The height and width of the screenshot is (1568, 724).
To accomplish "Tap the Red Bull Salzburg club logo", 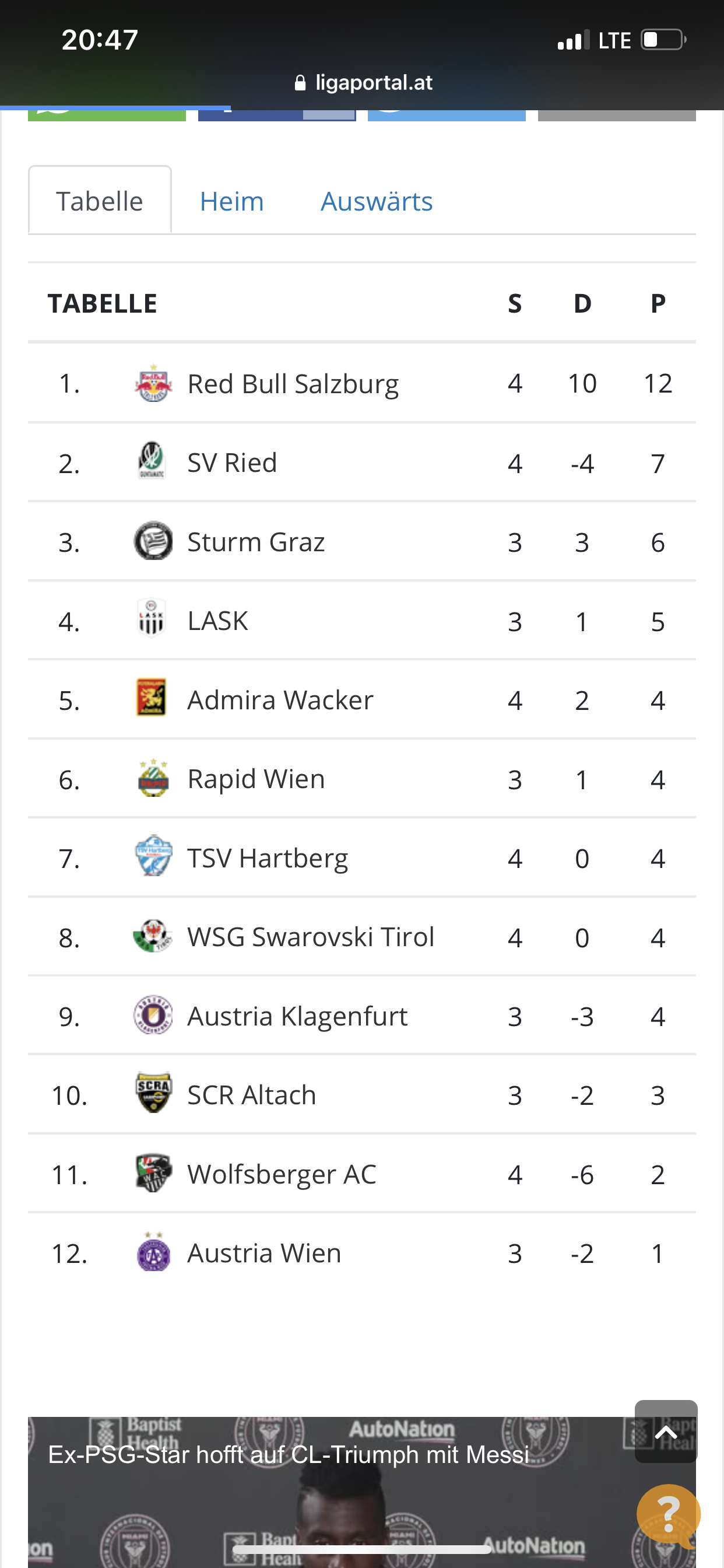I will point(153,383).
